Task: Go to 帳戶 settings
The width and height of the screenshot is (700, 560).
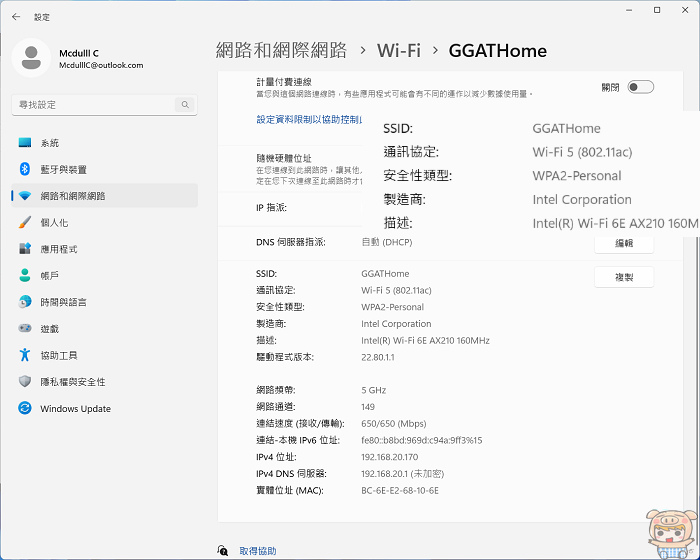Action: [50, 275]
